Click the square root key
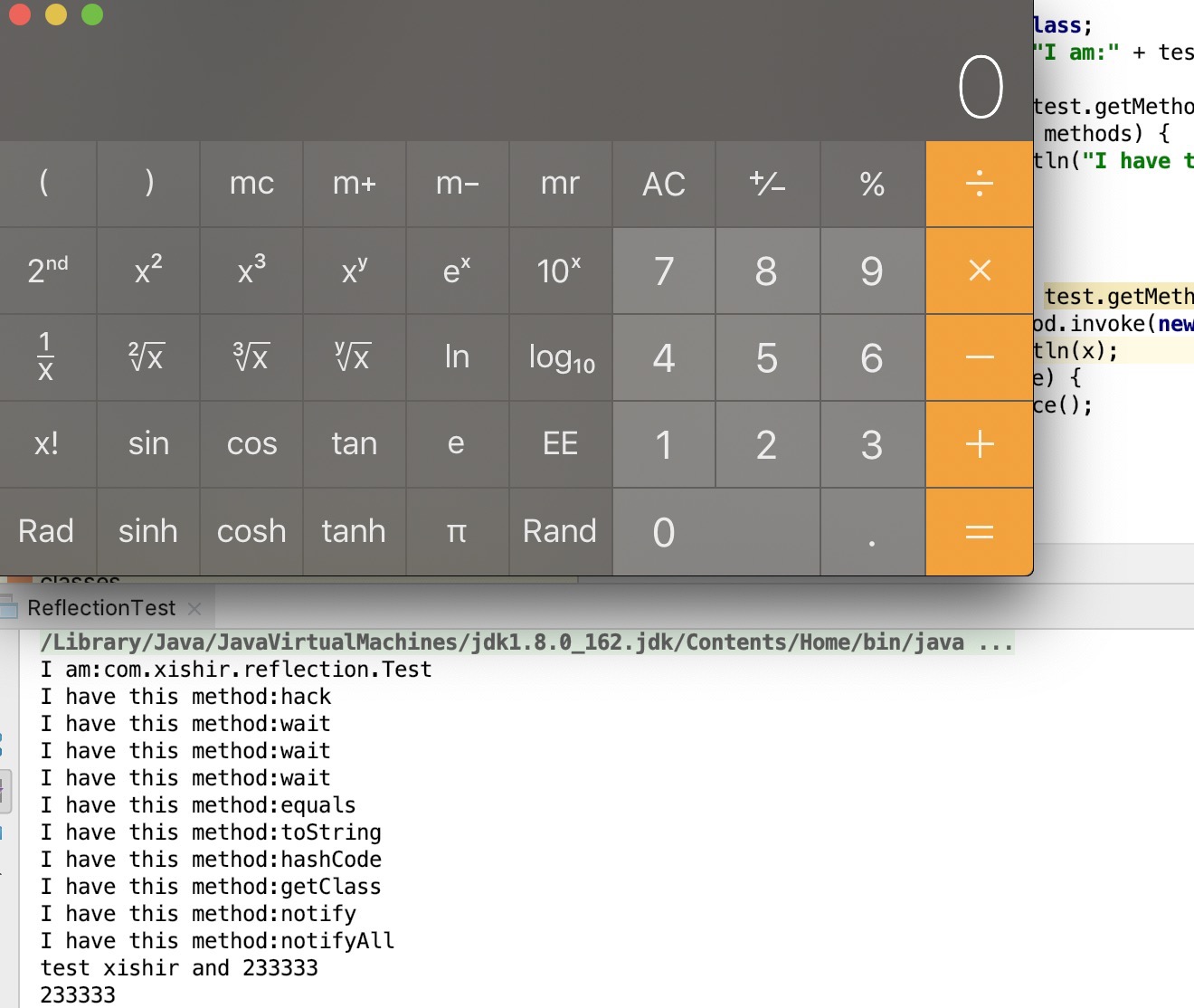This screenshot has width=1194, height=1008. click(x=148, y=357)
